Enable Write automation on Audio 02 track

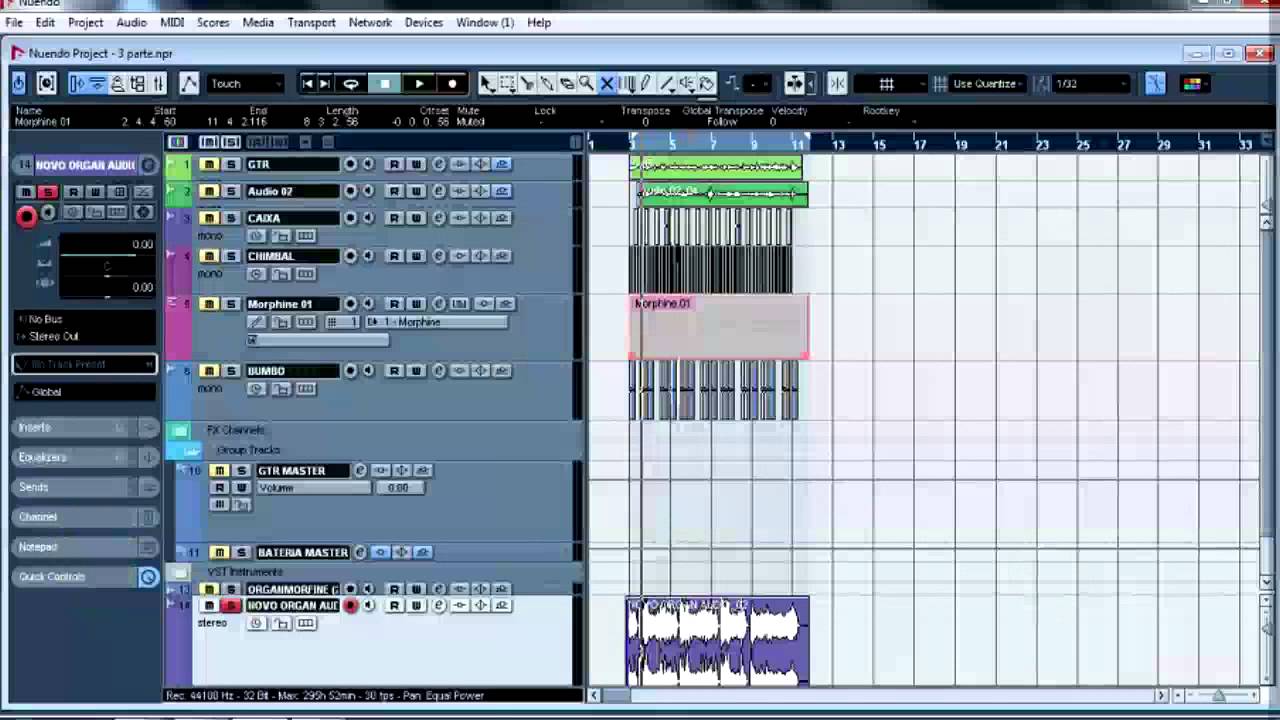coord(416,191)
